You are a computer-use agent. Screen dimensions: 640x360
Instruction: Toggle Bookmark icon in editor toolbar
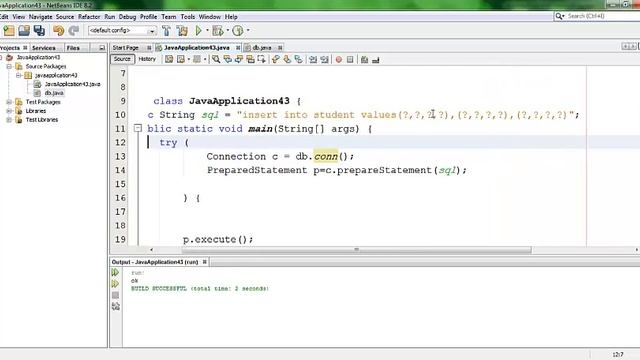point(299,60)
